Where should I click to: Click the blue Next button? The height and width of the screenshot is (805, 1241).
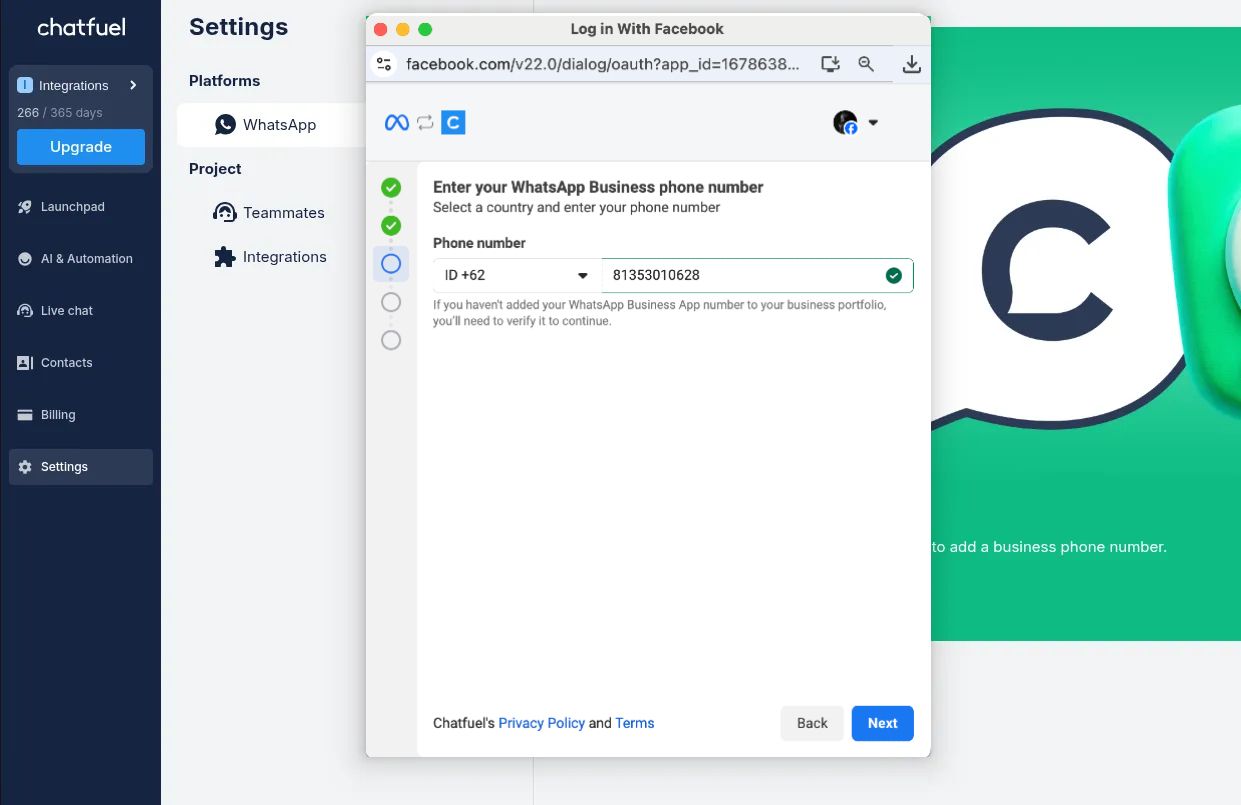pos(882,723)
